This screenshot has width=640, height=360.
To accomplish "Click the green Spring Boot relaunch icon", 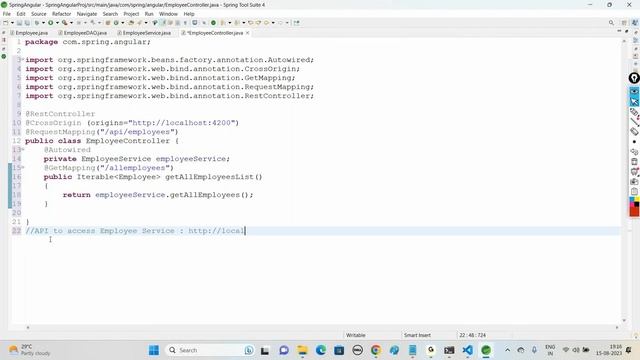I will [x=213, y=23].
